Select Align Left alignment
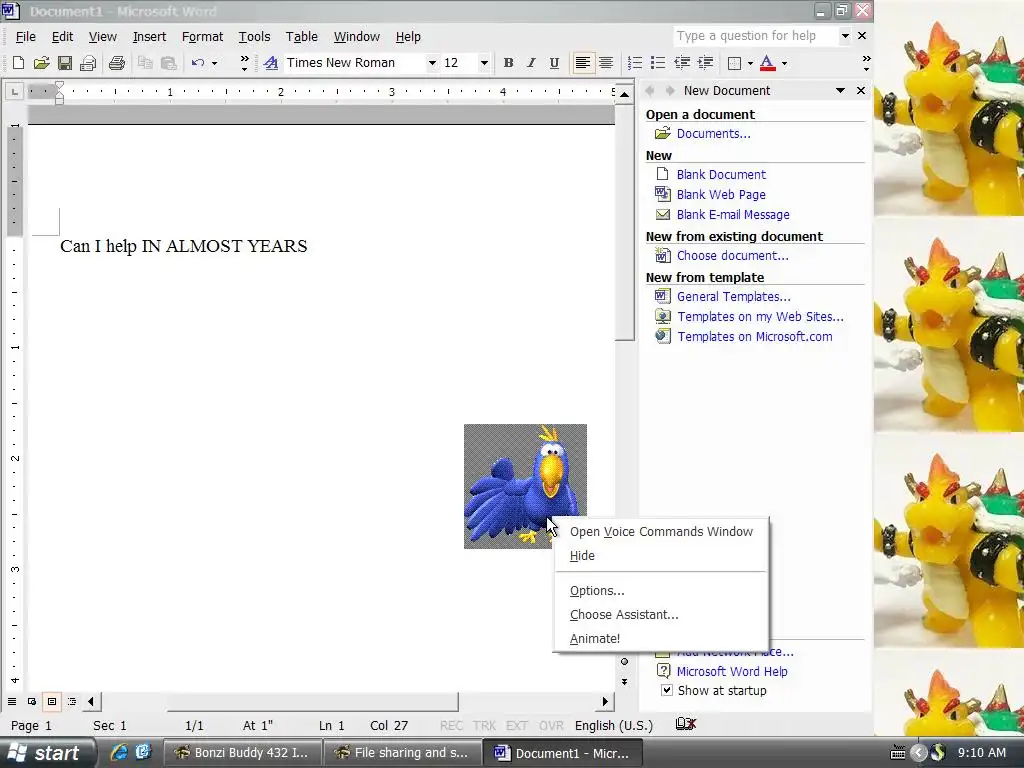 583,63
